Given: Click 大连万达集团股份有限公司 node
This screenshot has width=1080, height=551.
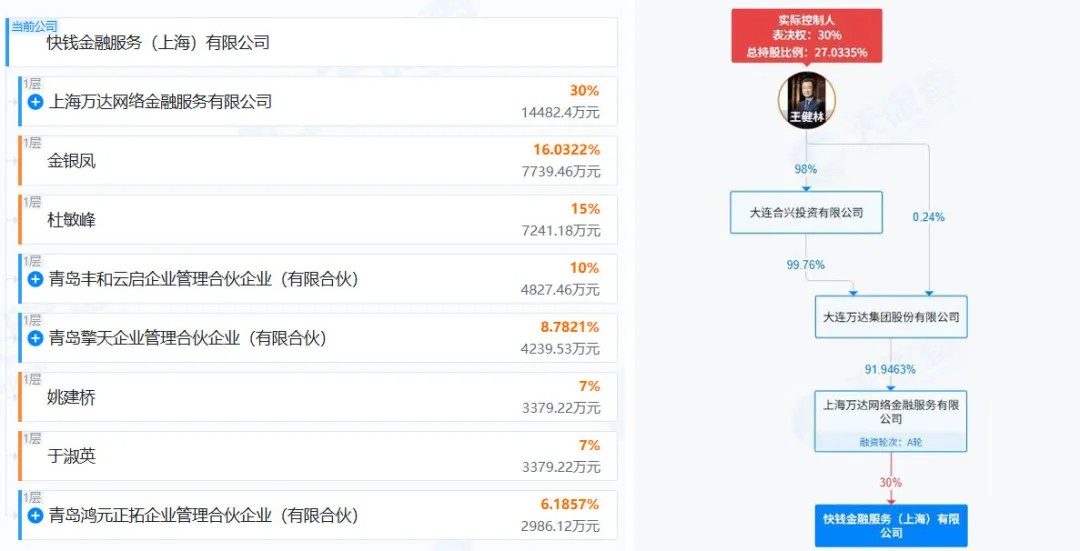Looking at the screenshot, I should tap(891, 317).
